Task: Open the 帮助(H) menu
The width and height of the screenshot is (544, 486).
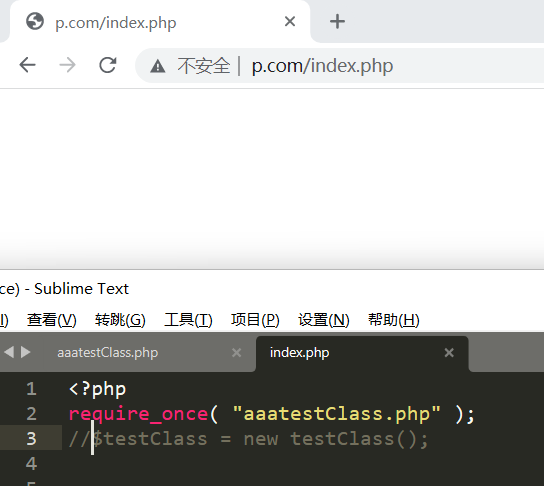Action: [x=394, y=320]
